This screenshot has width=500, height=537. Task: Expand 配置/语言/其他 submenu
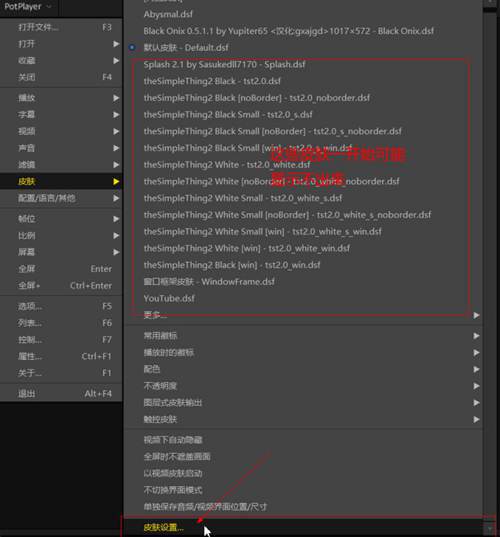(x=61, y=198)
